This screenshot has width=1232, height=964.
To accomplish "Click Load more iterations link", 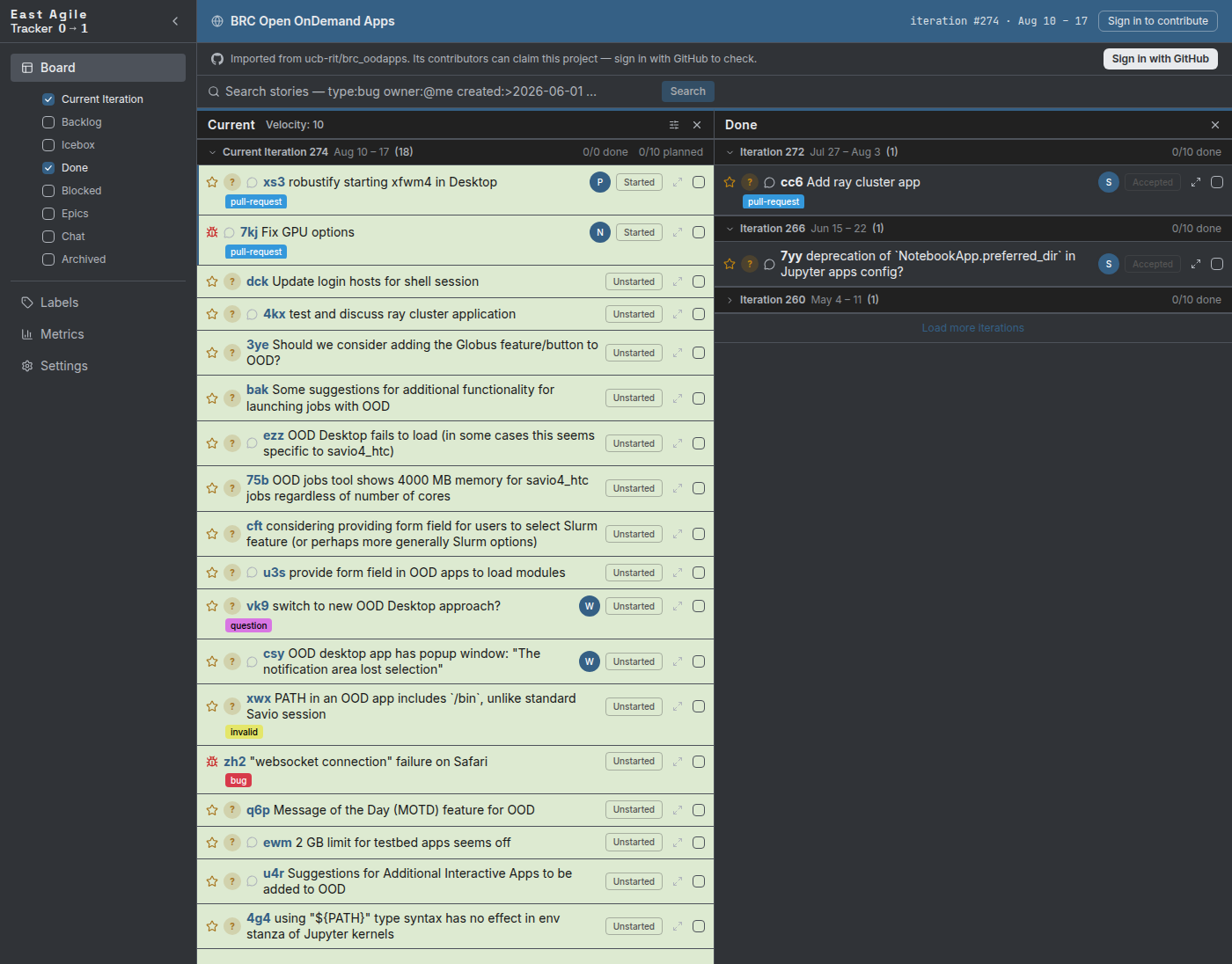I will pyautogui.click(x=972, y=328).
